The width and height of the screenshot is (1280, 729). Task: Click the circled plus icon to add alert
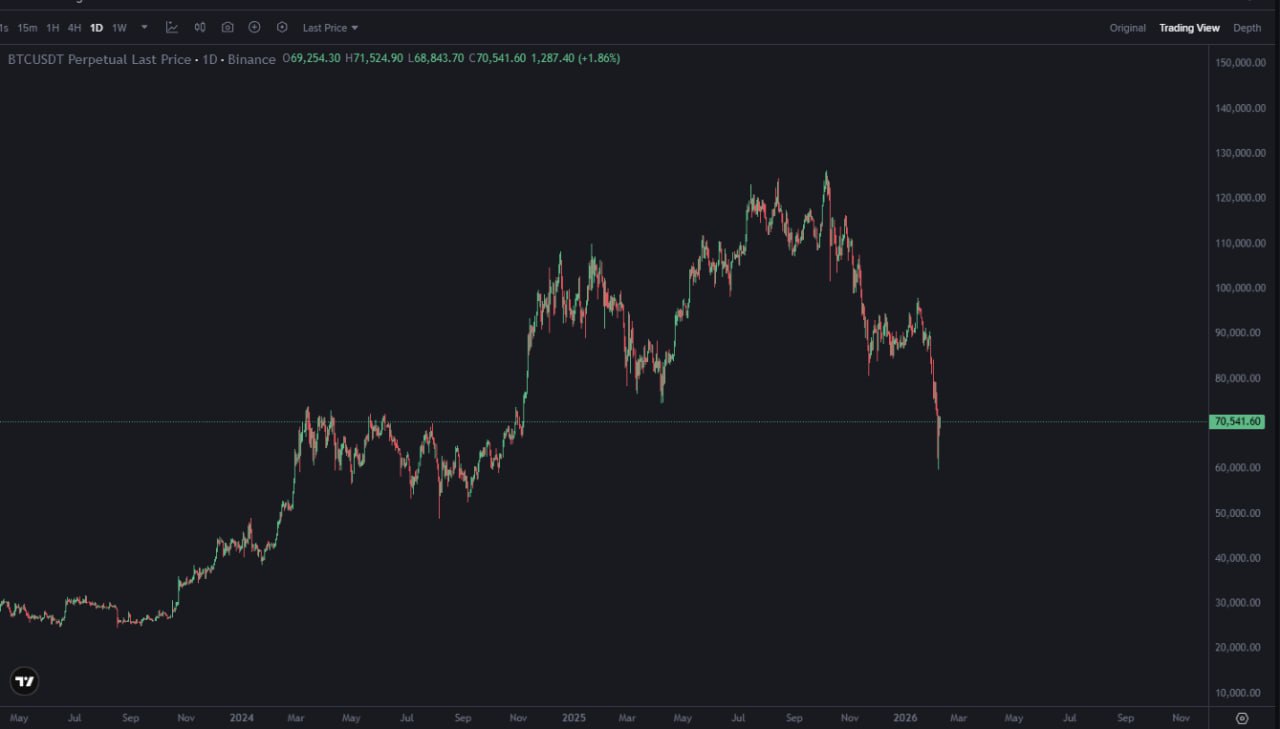click(254, 27)
